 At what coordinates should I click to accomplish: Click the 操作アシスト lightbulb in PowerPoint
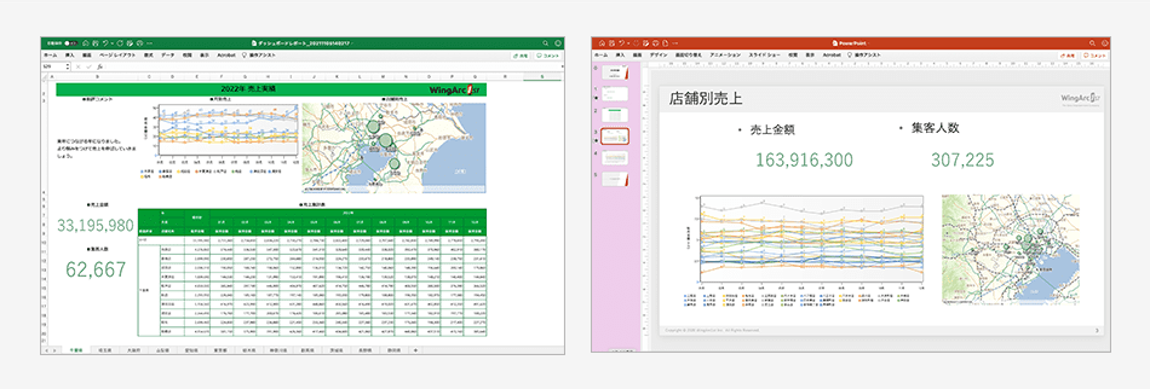849,55
